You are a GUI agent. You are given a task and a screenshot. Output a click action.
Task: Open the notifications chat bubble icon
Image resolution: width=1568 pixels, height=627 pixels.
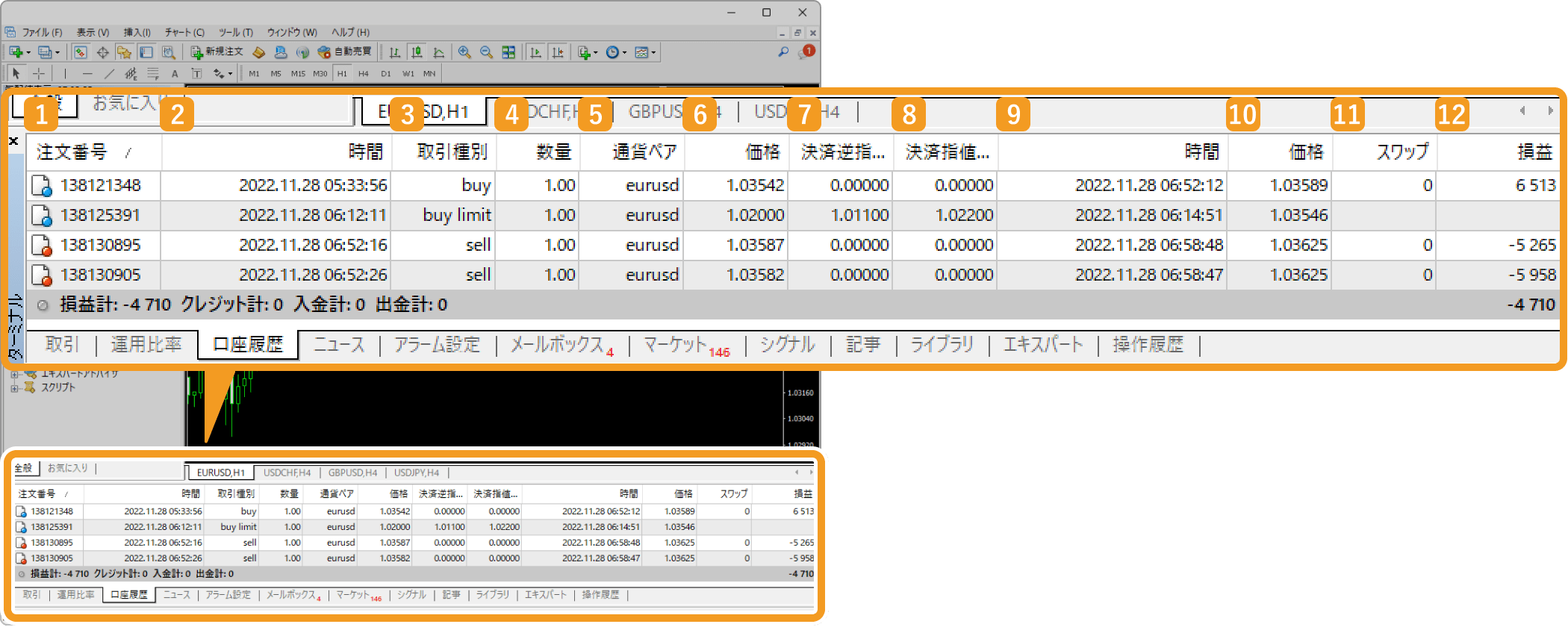point(806,52)
